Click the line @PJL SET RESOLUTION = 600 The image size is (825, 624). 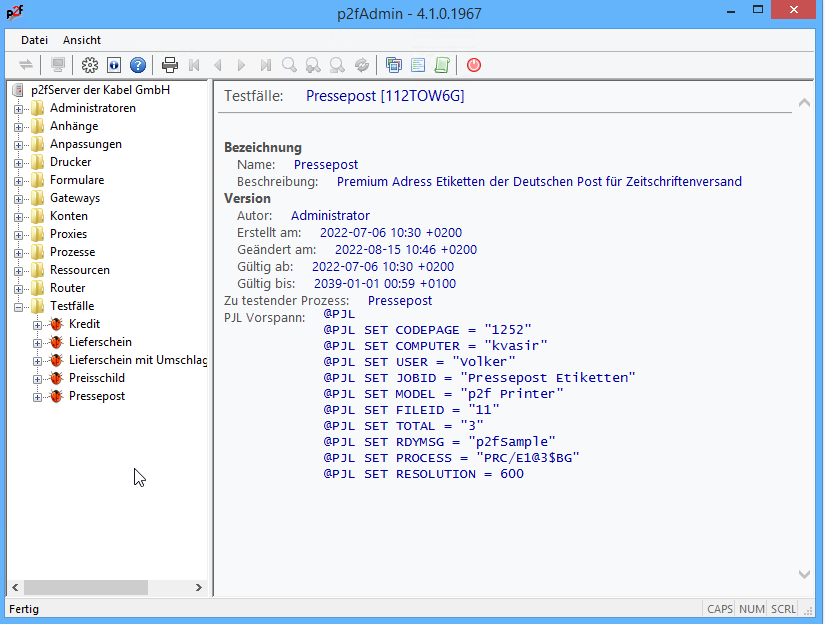[x=424, y=474]
